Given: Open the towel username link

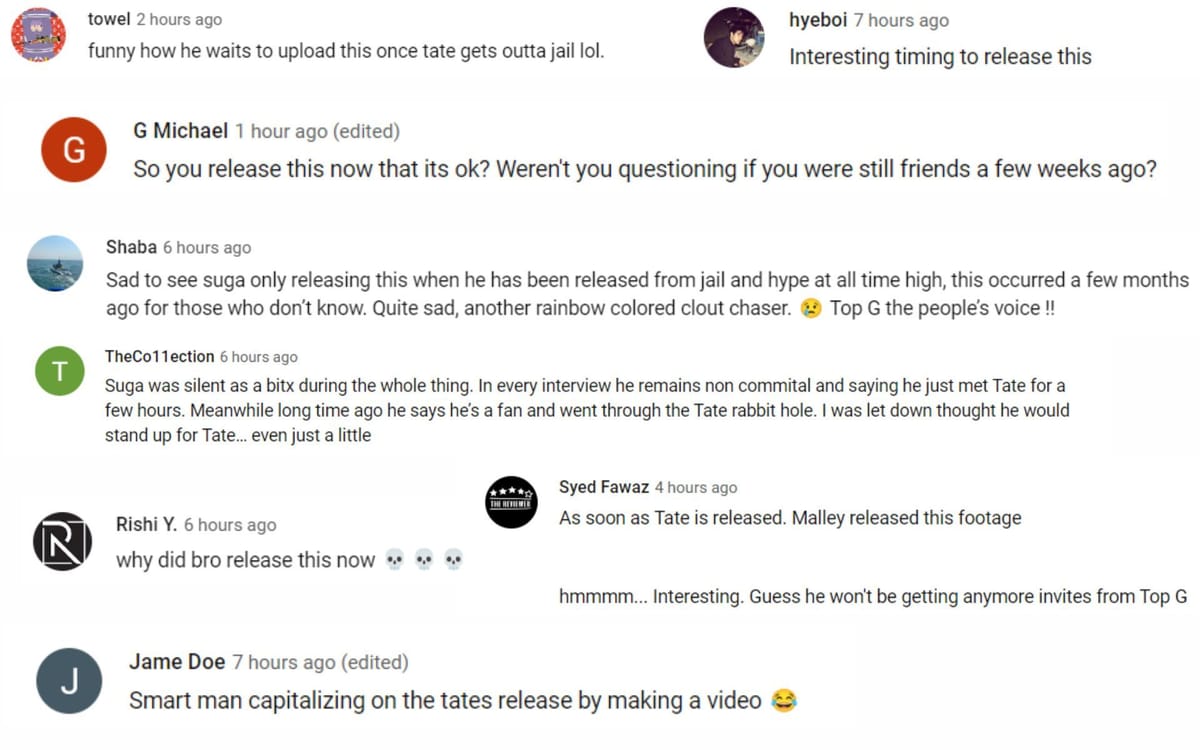Looking at the screenshot, I should (109, 19).
